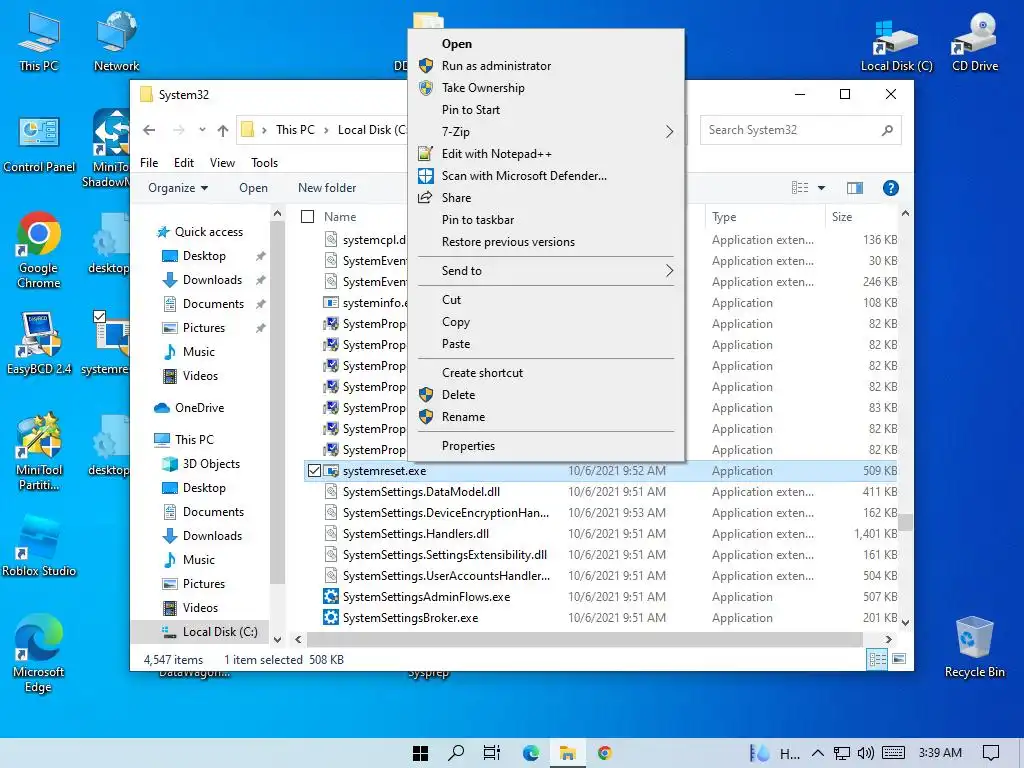
Task: Open the recent locations dropdown
Action: point(202,130)
